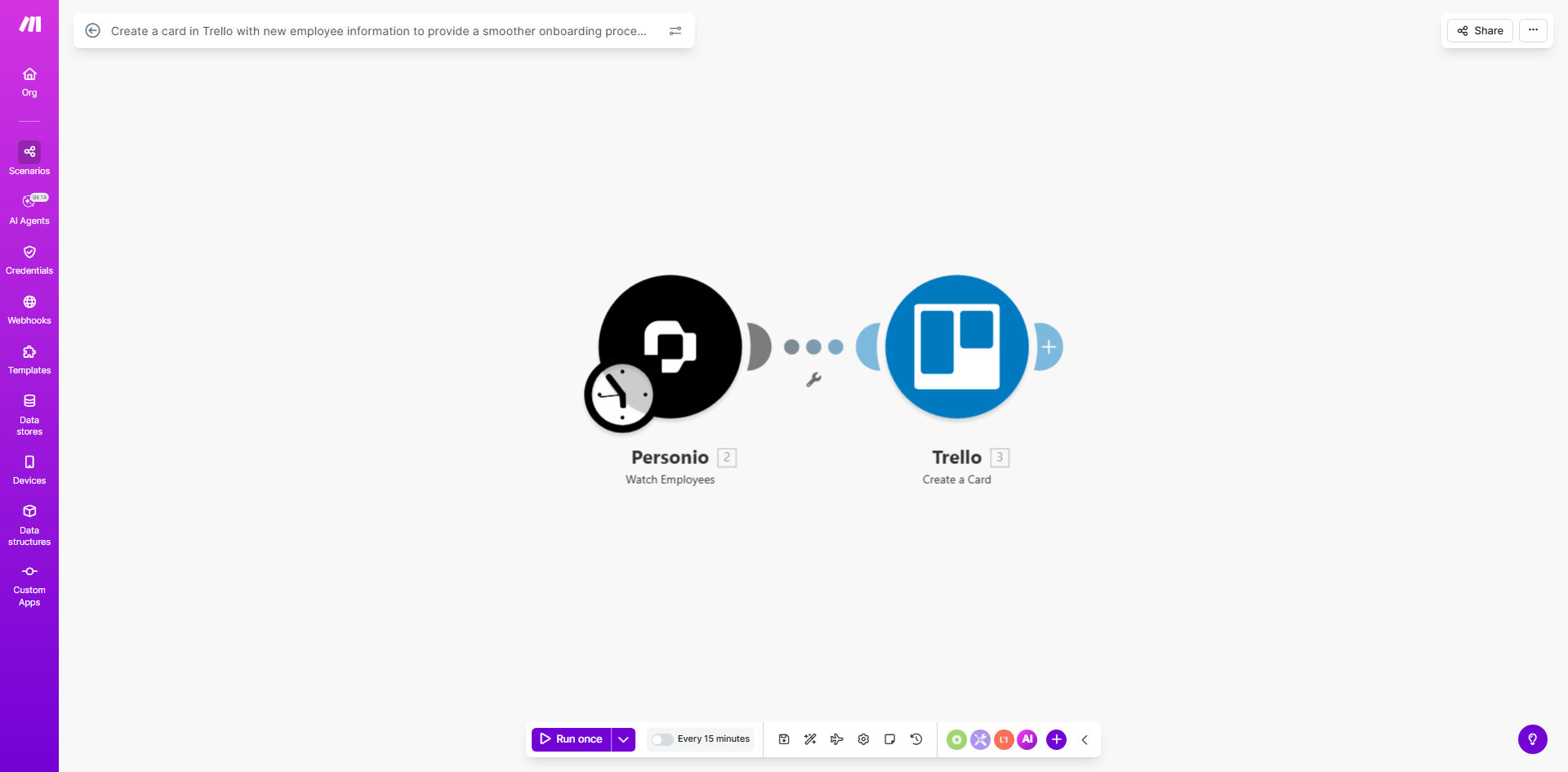Click the magic wand auto-align icon
The width and height of the screenshot is (1568, 772).
[810, 739]
